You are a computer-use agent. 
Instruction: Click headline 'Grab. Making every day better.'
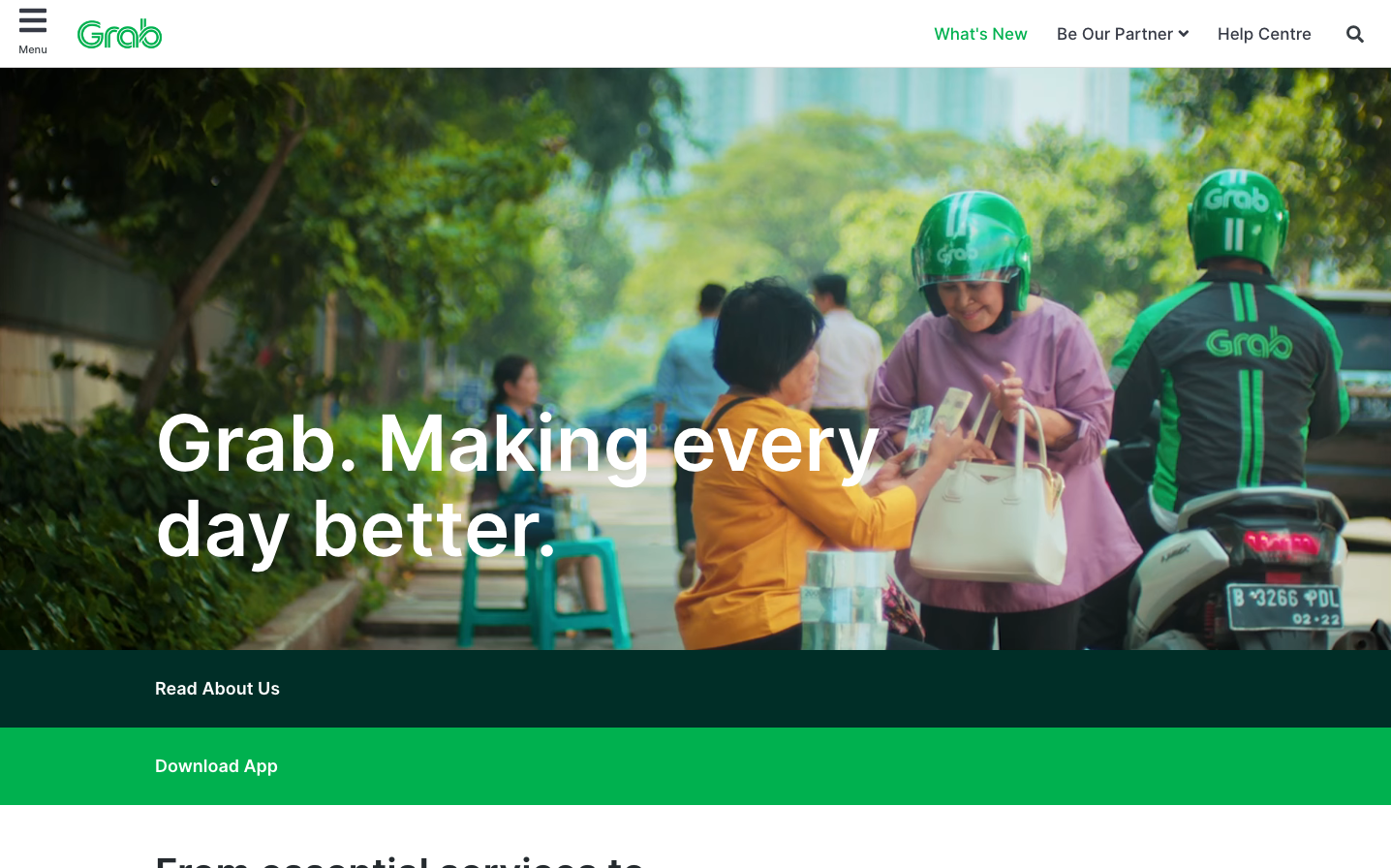coord(517,486)
